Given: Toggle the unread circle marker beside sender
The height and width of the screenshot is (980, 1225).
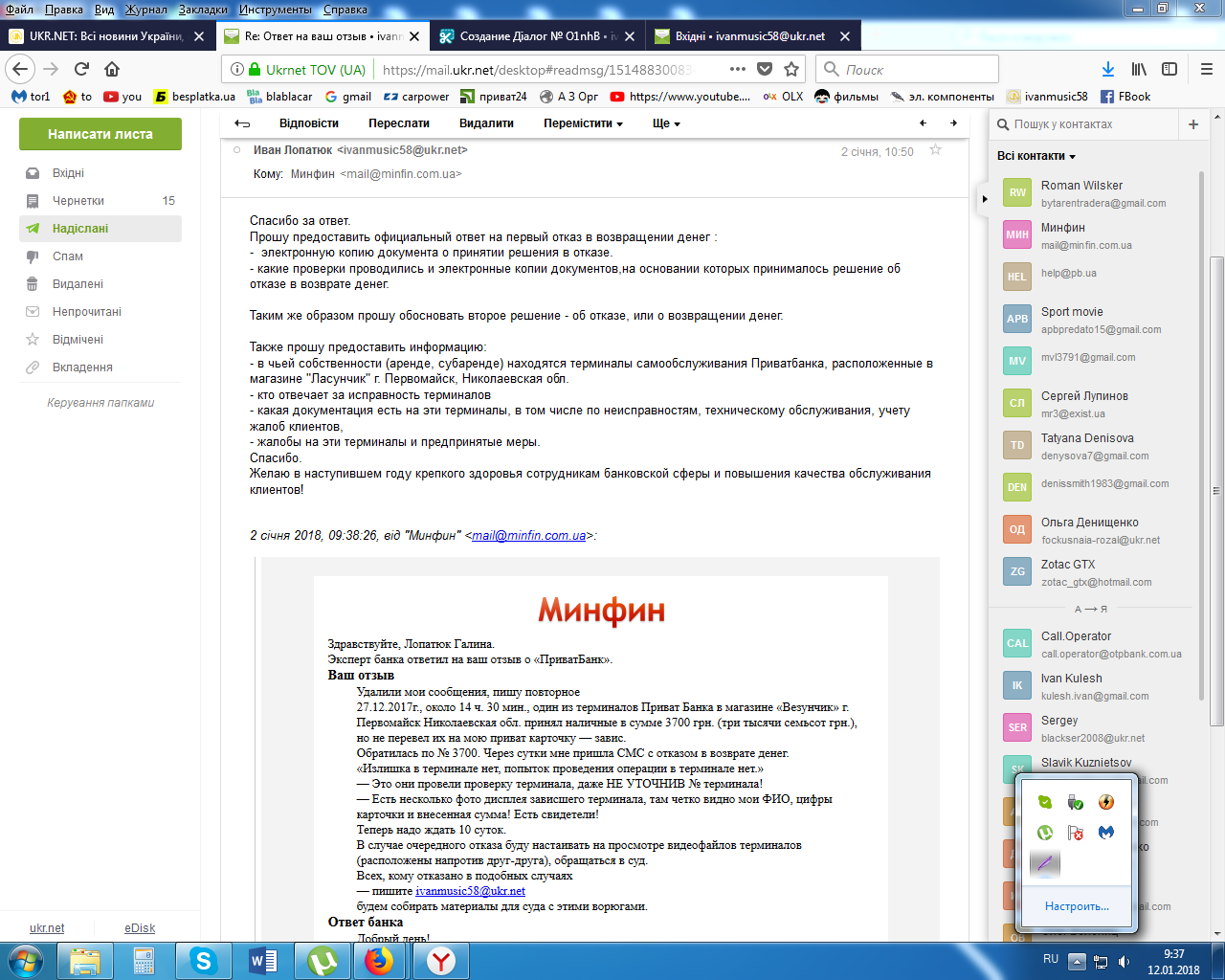Looking at the screenshot, I should (x=237, y=150).
